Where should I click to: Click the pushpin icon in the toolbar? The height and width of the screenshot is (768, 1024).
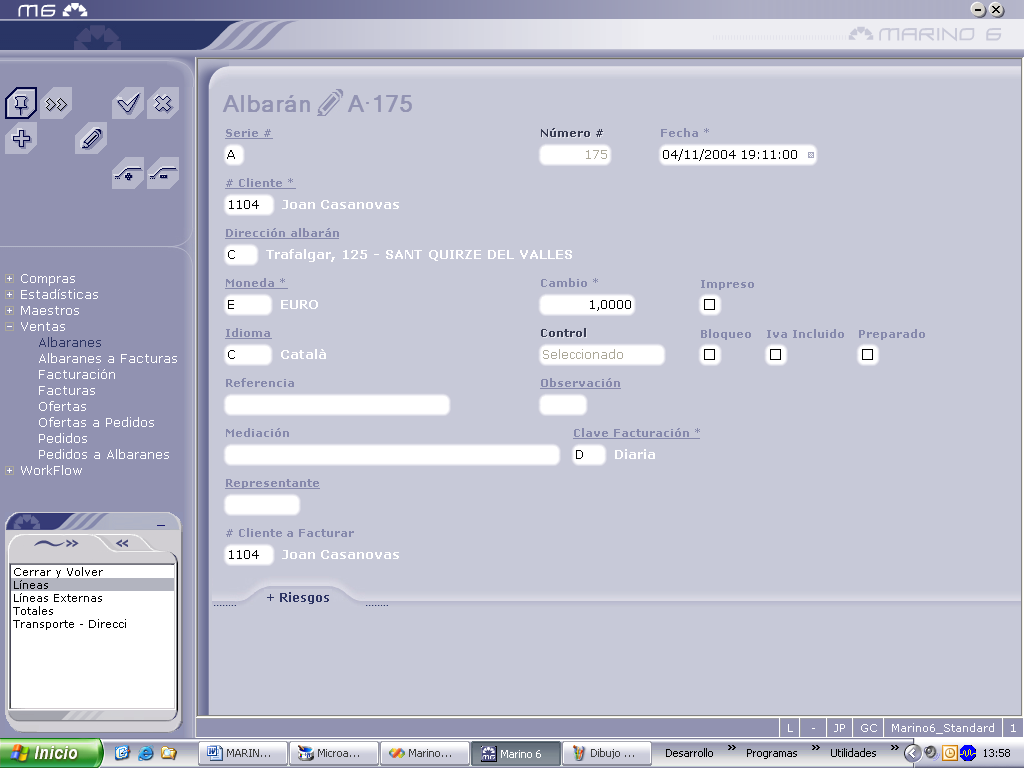click(21, 103)
